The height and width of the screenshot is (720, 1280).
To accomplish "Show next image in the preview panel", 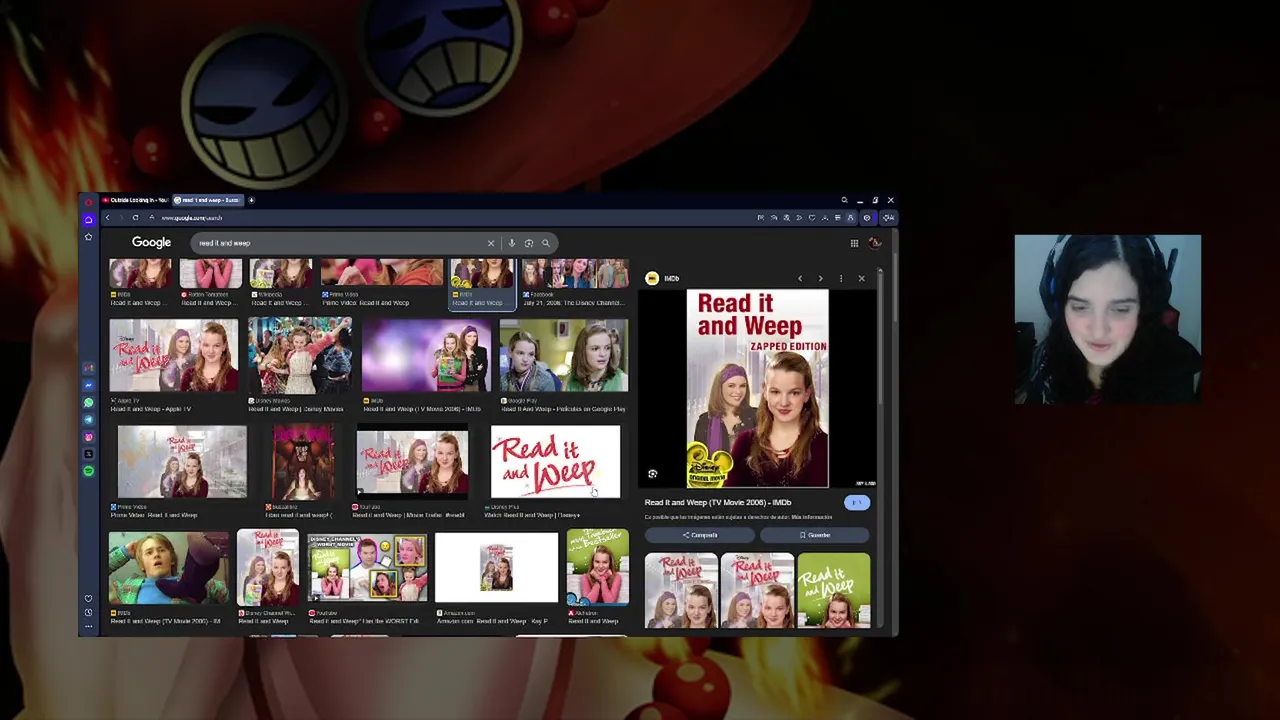I will click(820, 279).
